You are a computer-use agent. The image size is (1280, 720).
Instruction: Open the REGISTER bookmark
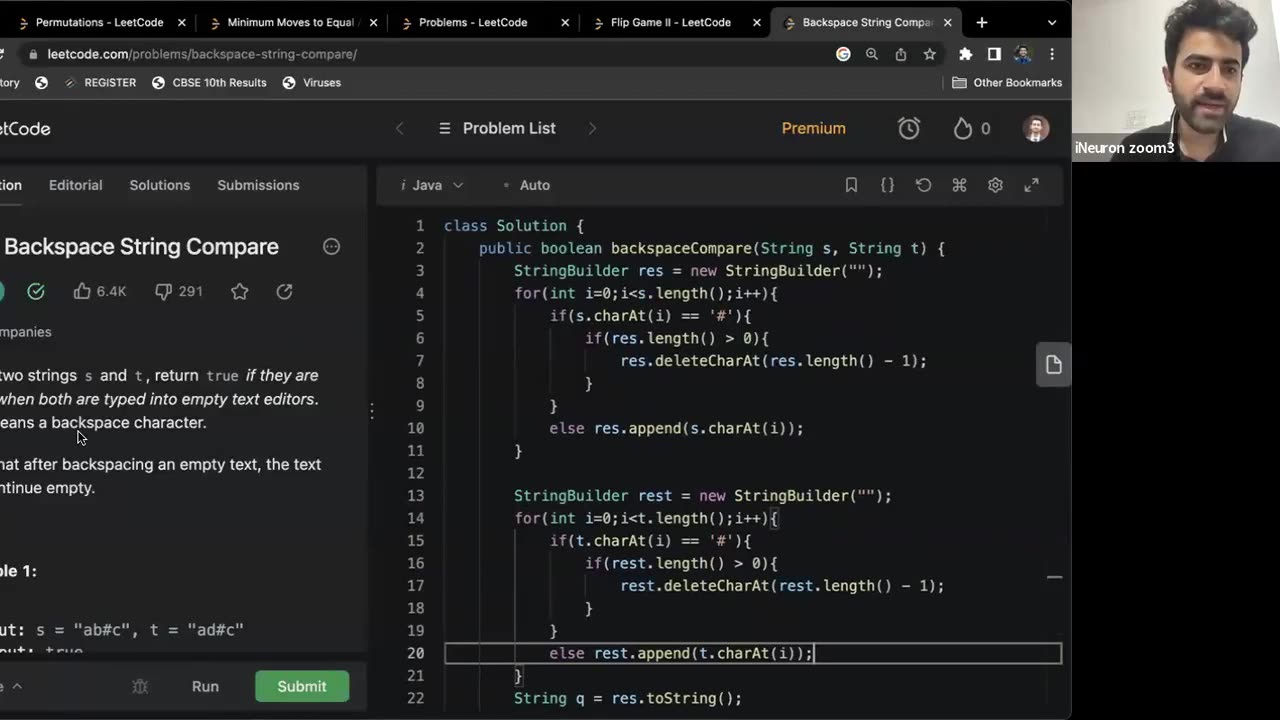(100, 83)
